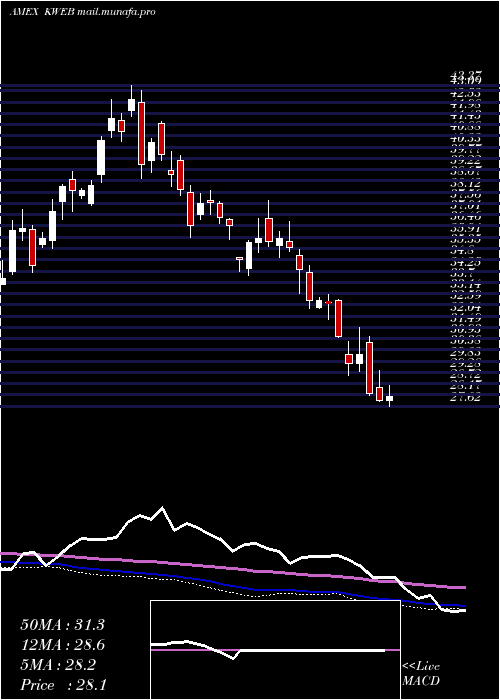This screenshot has height=700, width=500.
Task: Click the last white candlestick on chart
Action: (390, 398)
